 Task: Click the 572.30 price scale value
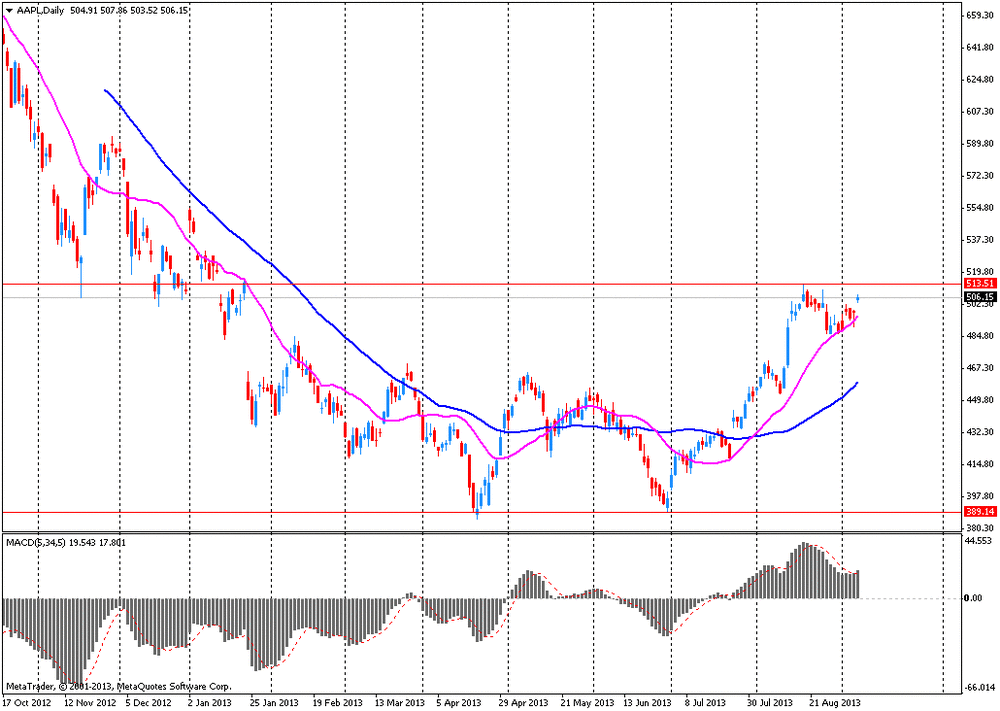point(980,175)
